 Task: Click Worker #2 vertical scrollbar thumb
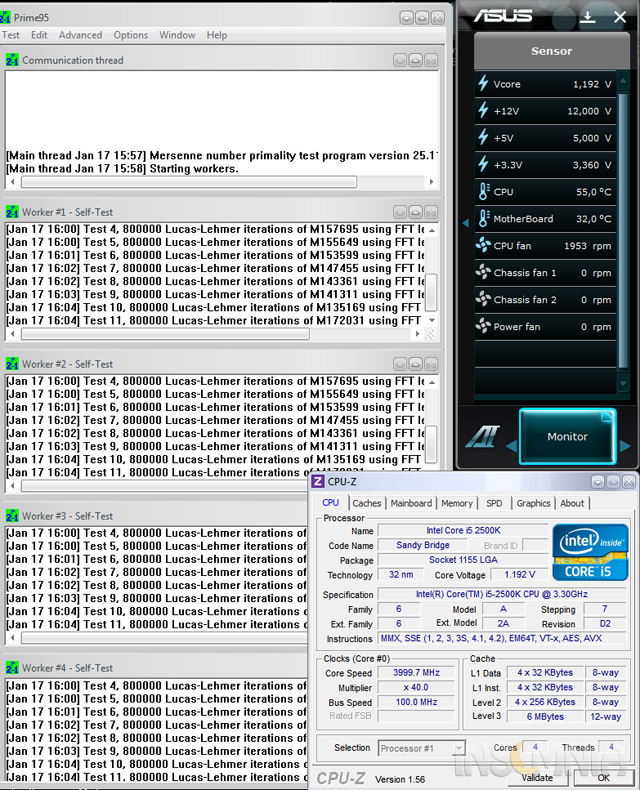(x=431, y=444)
